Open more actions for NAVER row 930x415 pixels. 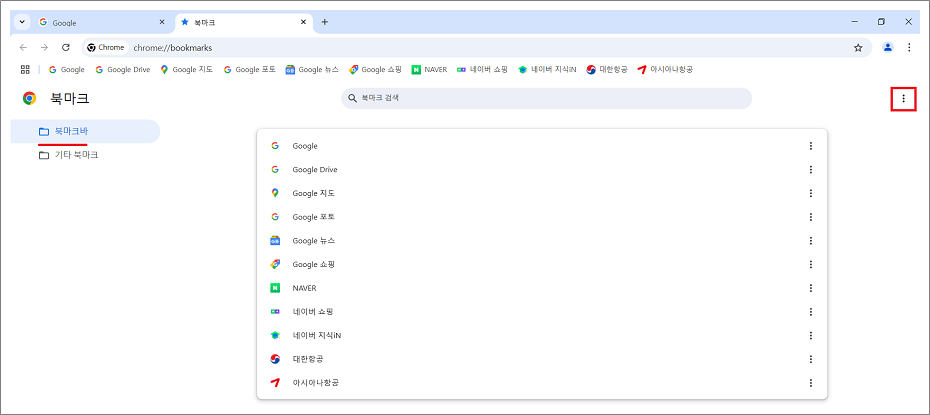point(811,288)
